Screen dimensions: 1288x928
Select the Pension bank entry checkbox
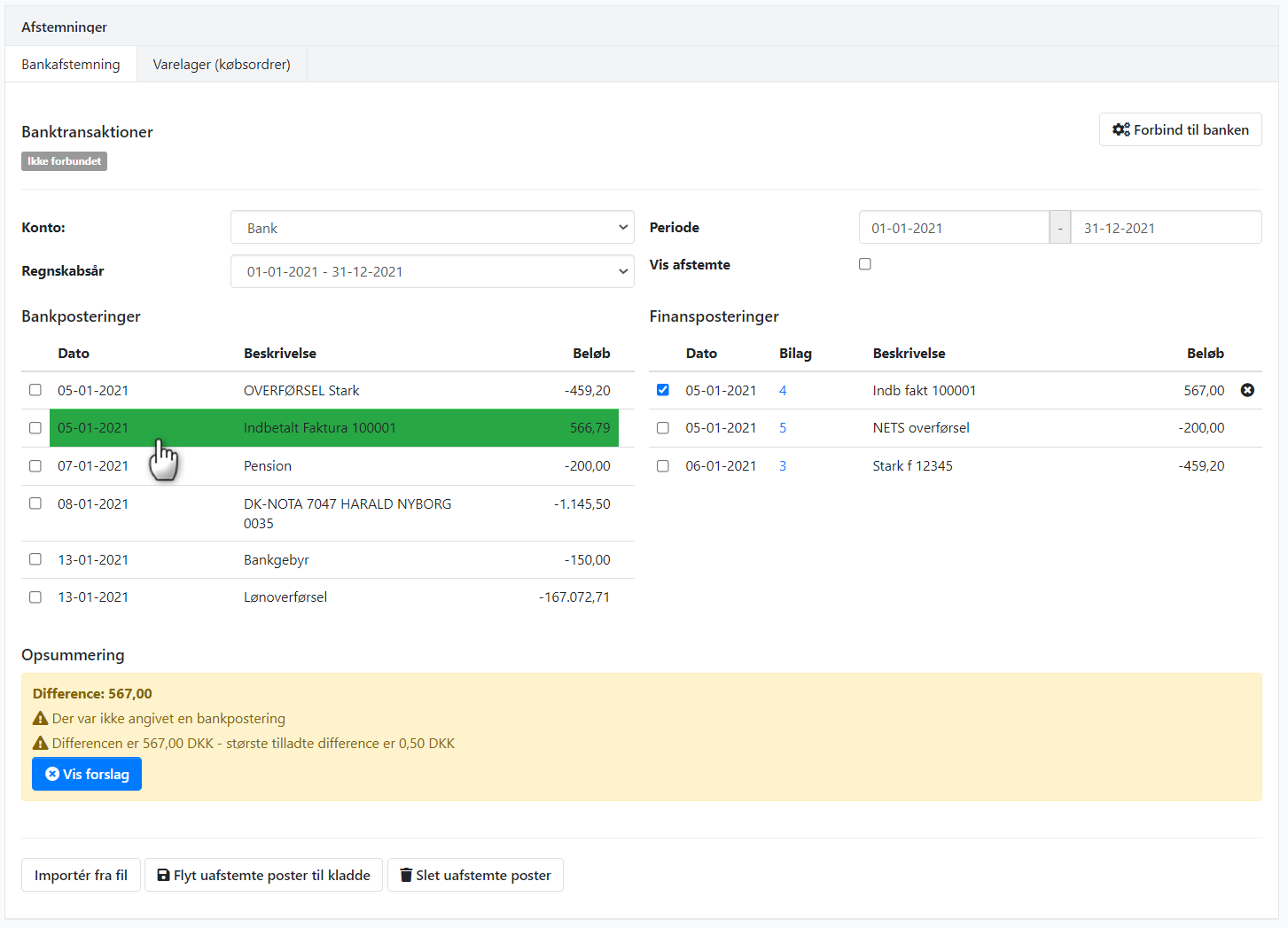35,466
